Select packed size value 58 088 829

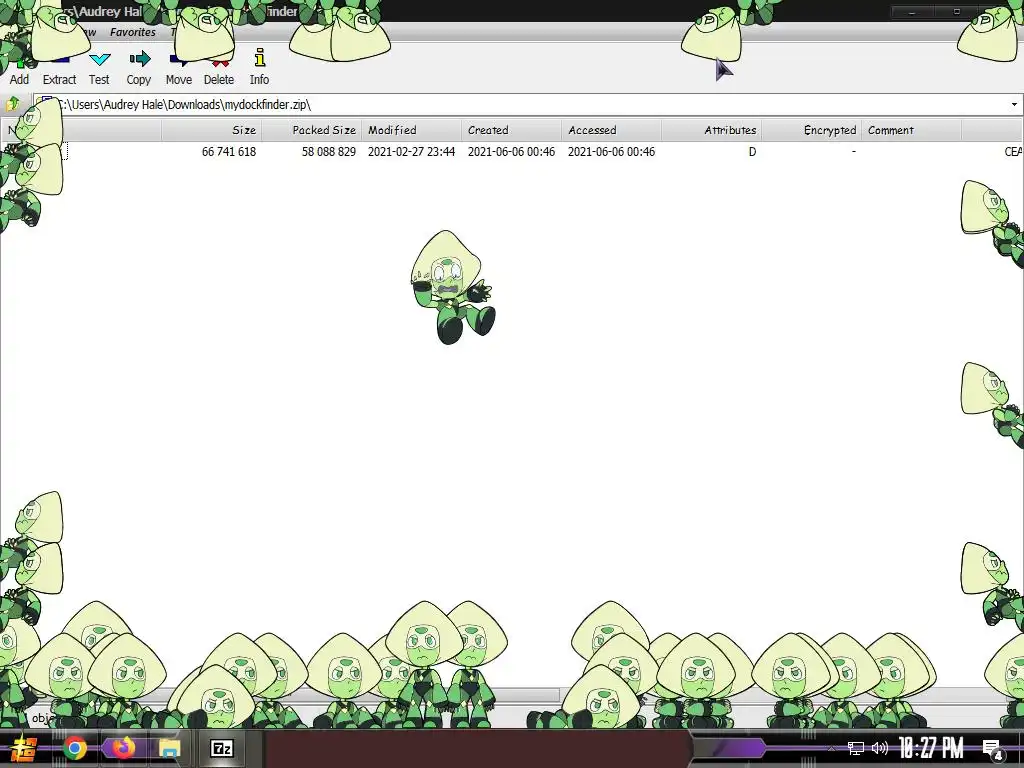pos(328,152)
